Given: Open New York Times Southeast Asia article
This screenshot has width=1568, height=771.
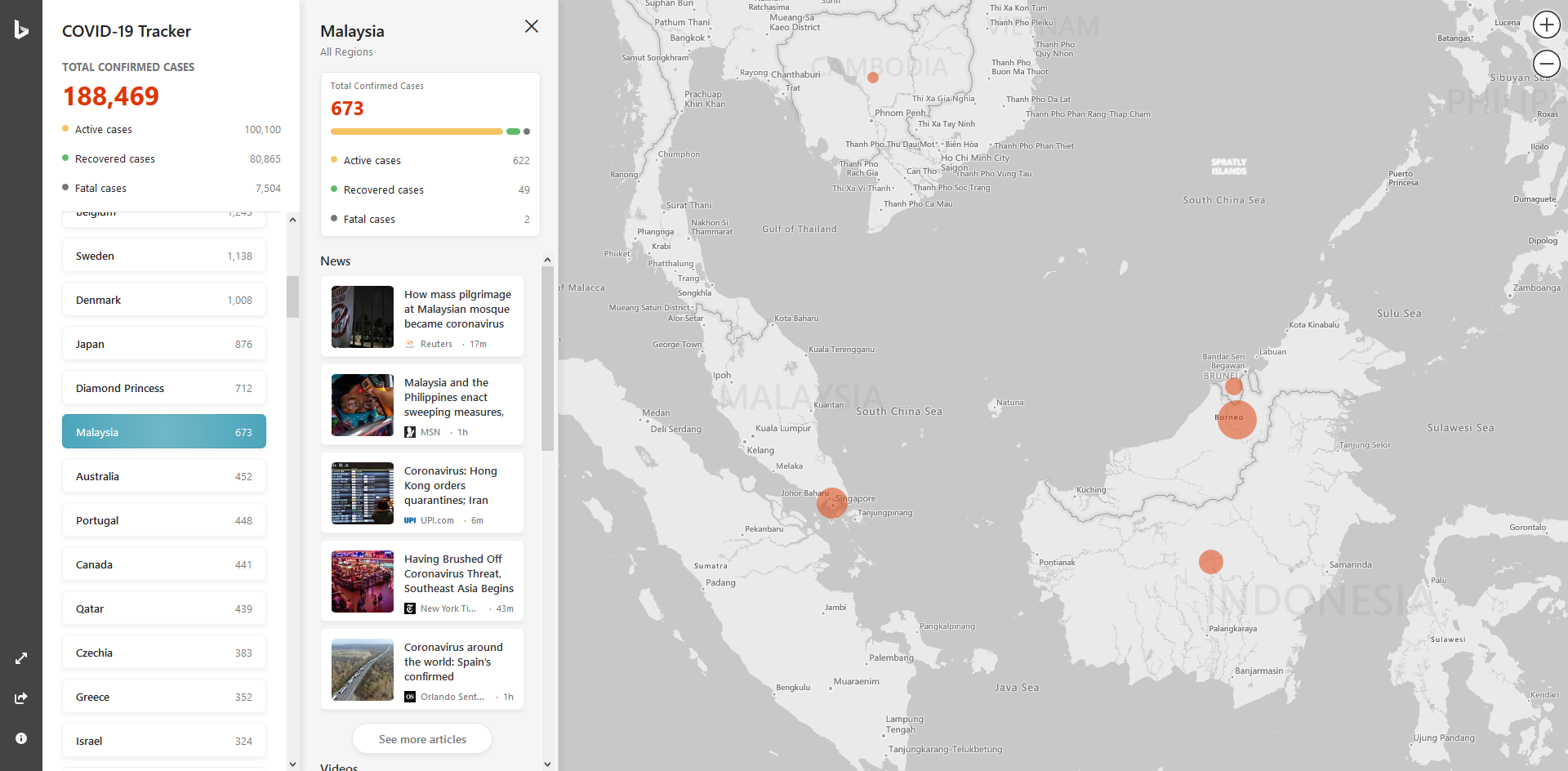Looking at the screenshot, I should (x=458, y=574).
